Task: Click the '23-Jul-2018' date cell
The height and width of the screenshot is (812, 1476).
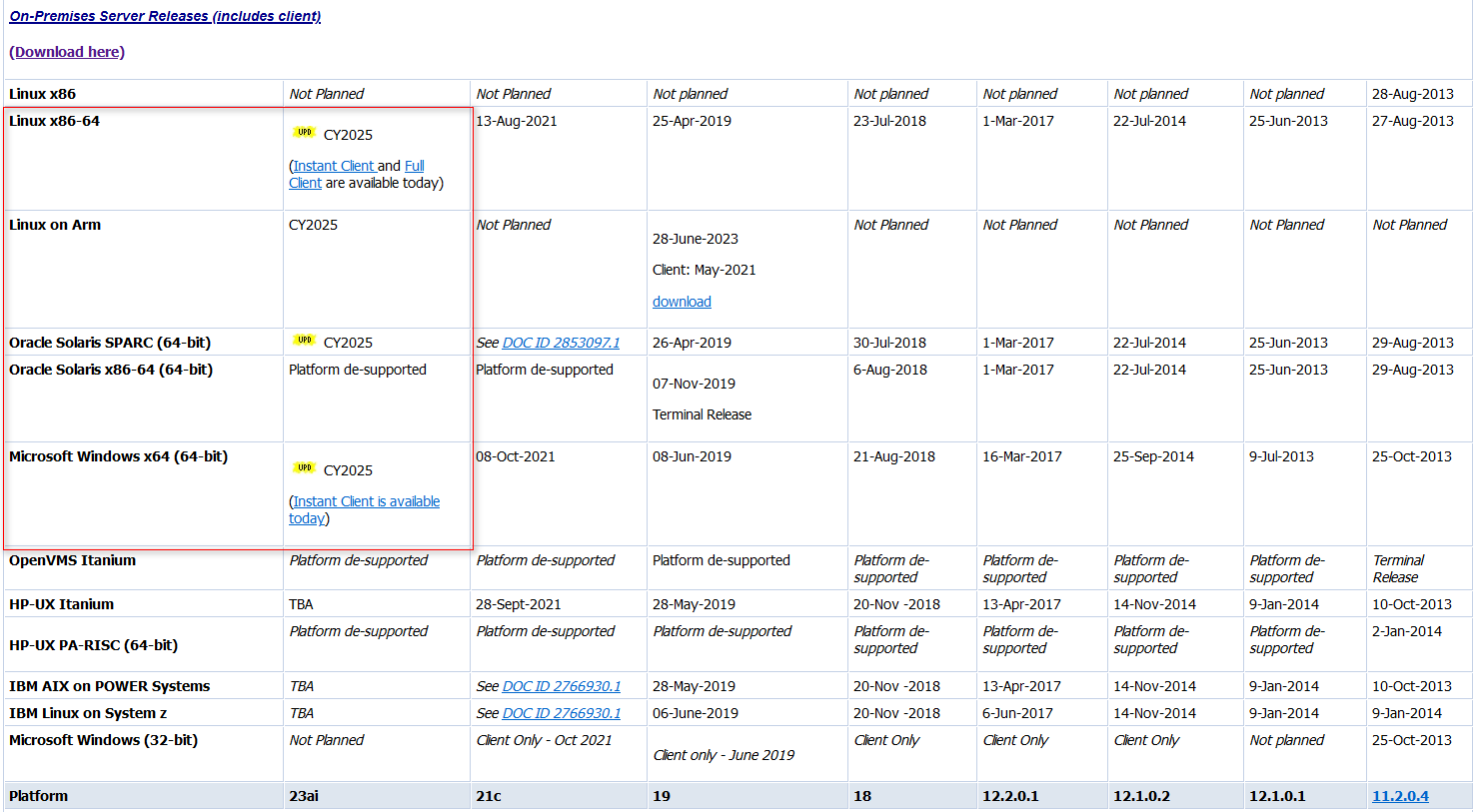Action: tap(889, 121)
